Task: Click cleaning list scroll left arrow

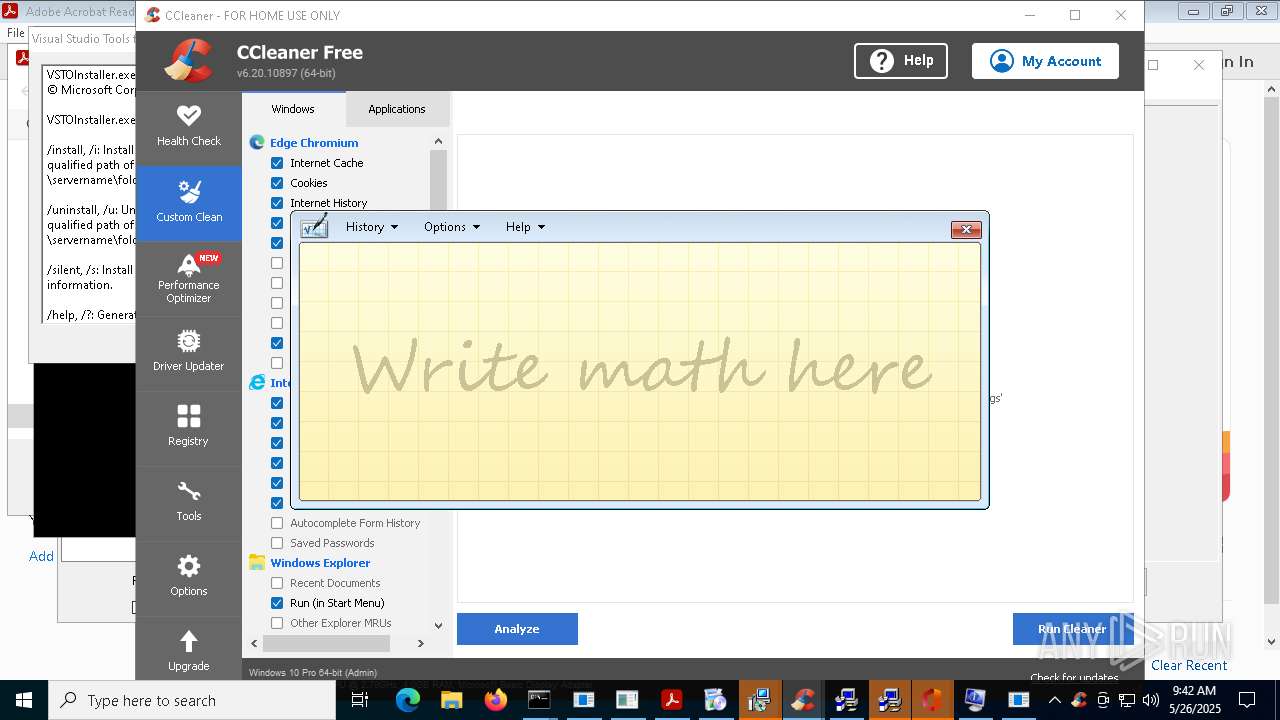Action: [x=254, y=643]
